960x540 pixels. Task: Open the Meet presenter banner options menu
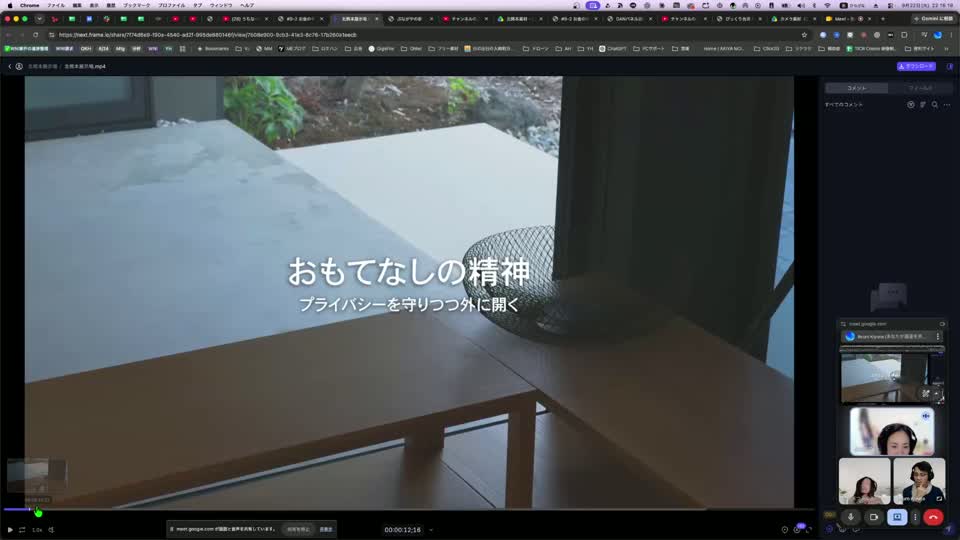point(937,336)
